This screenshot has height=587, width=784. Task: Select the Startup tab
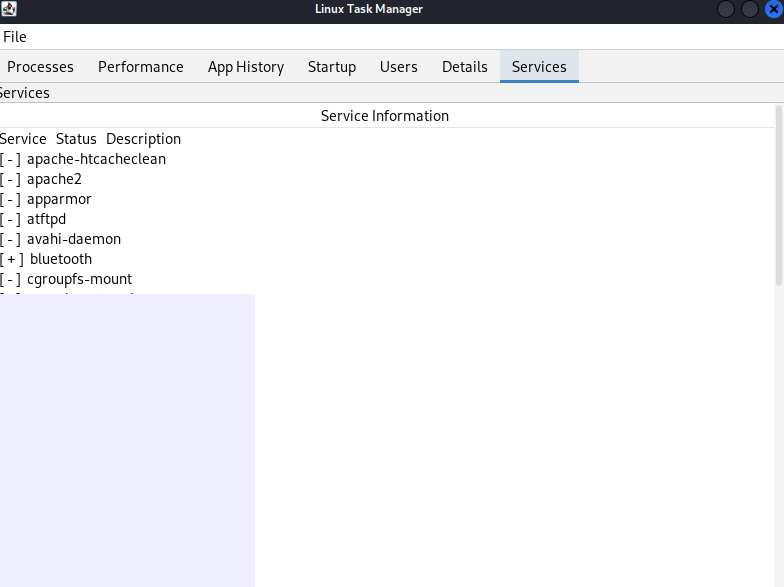point(332,67)
